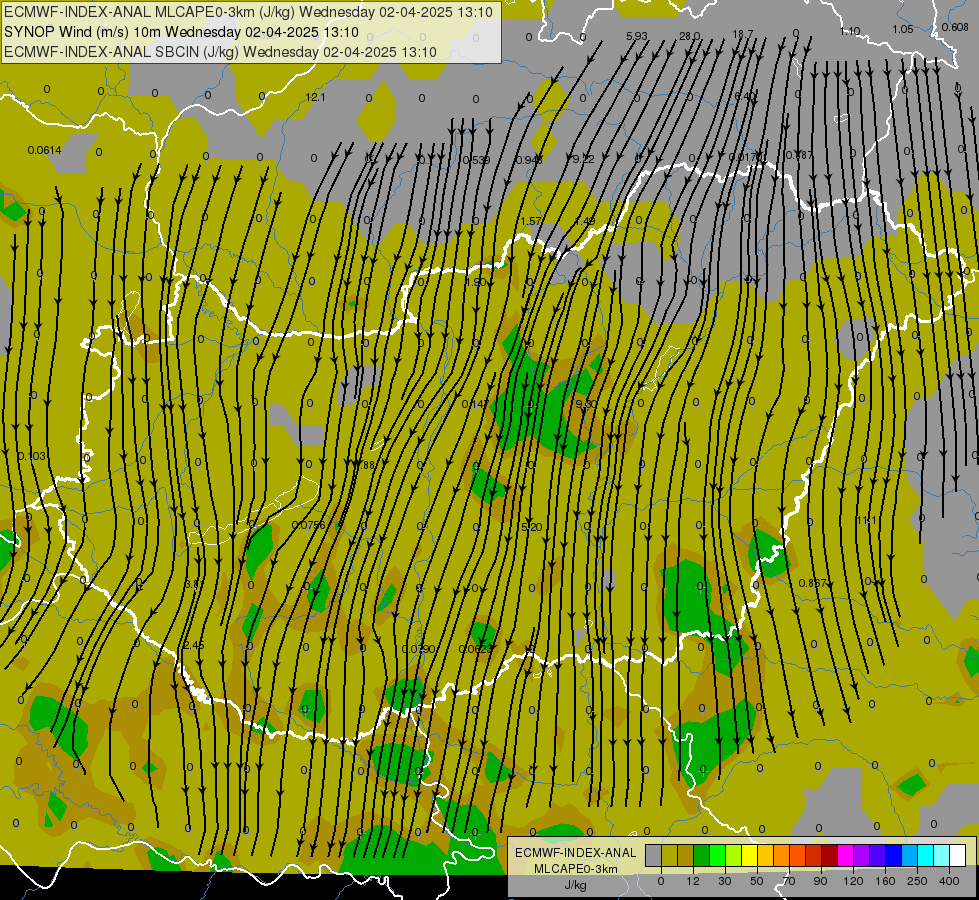Click the map value 0.0756
The height and width of the screenshot is (900, 979).
308,525
